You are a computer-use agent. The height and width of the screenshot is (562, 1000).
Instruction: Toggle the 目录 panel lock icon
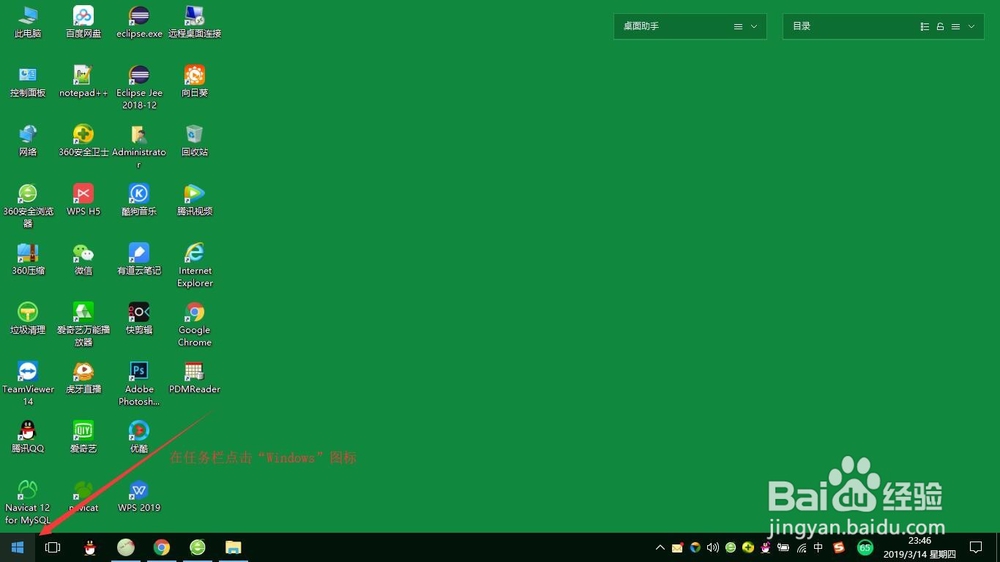click(x=940, y=27)
